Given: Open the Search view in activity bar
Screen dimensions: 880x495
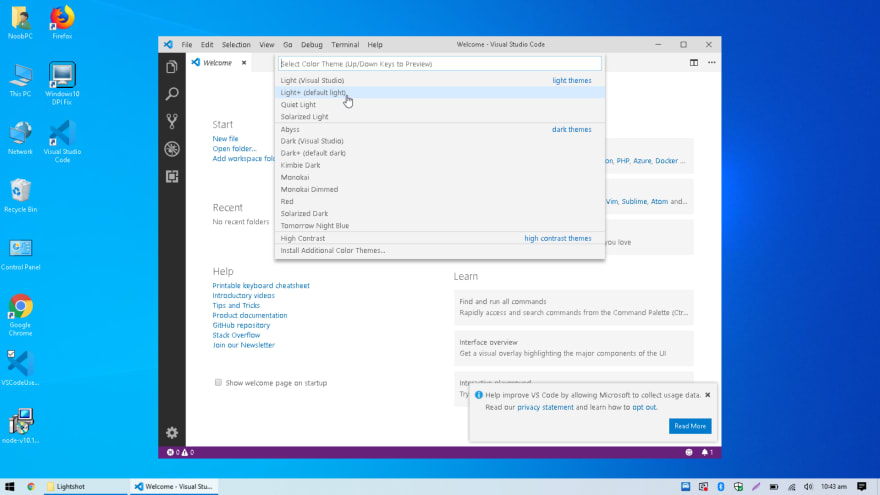Looking at the screenshot, I should click(x=172, y=94).
